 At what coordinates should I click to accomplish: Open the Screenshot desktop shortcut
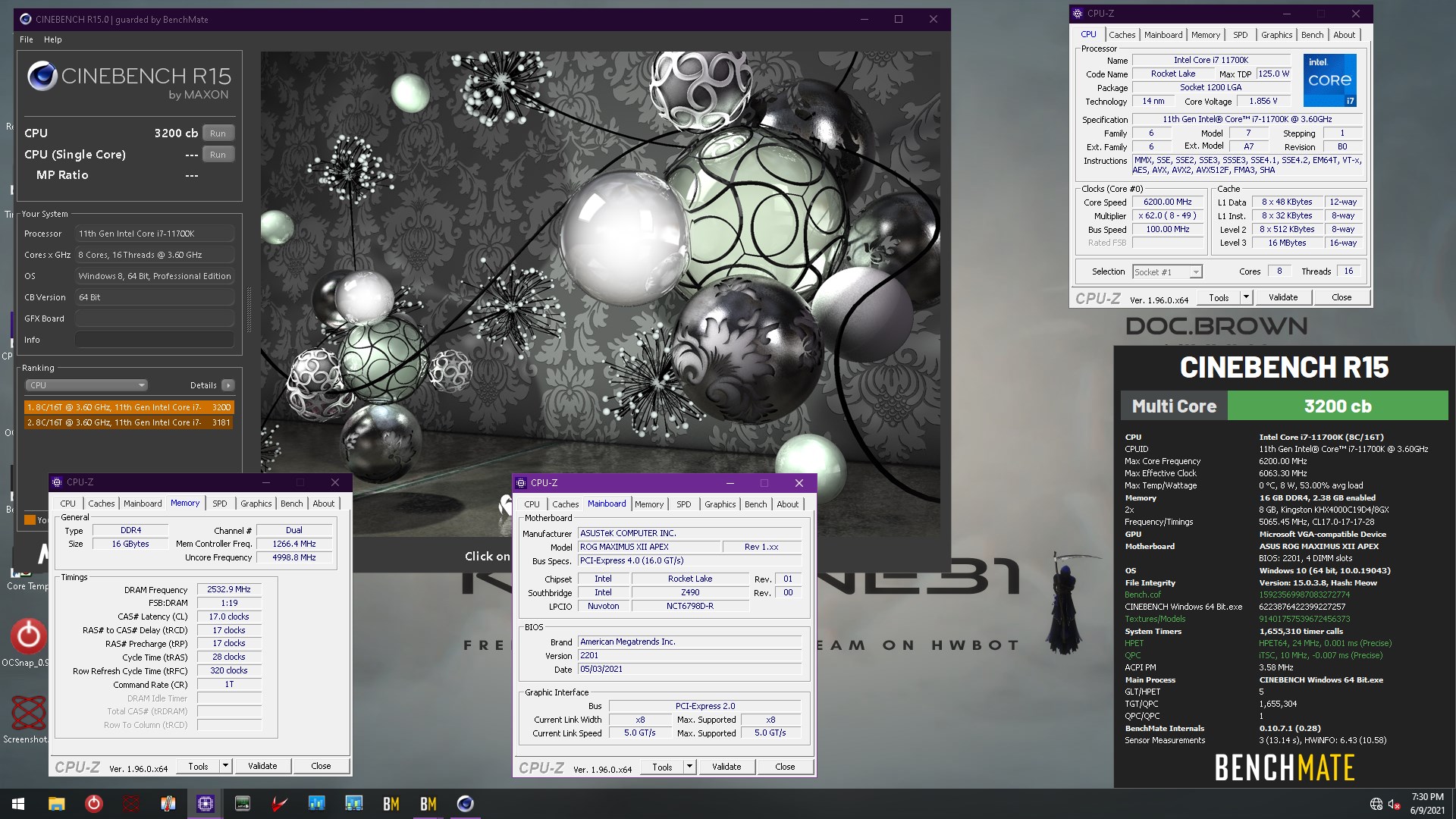point(27,719)
